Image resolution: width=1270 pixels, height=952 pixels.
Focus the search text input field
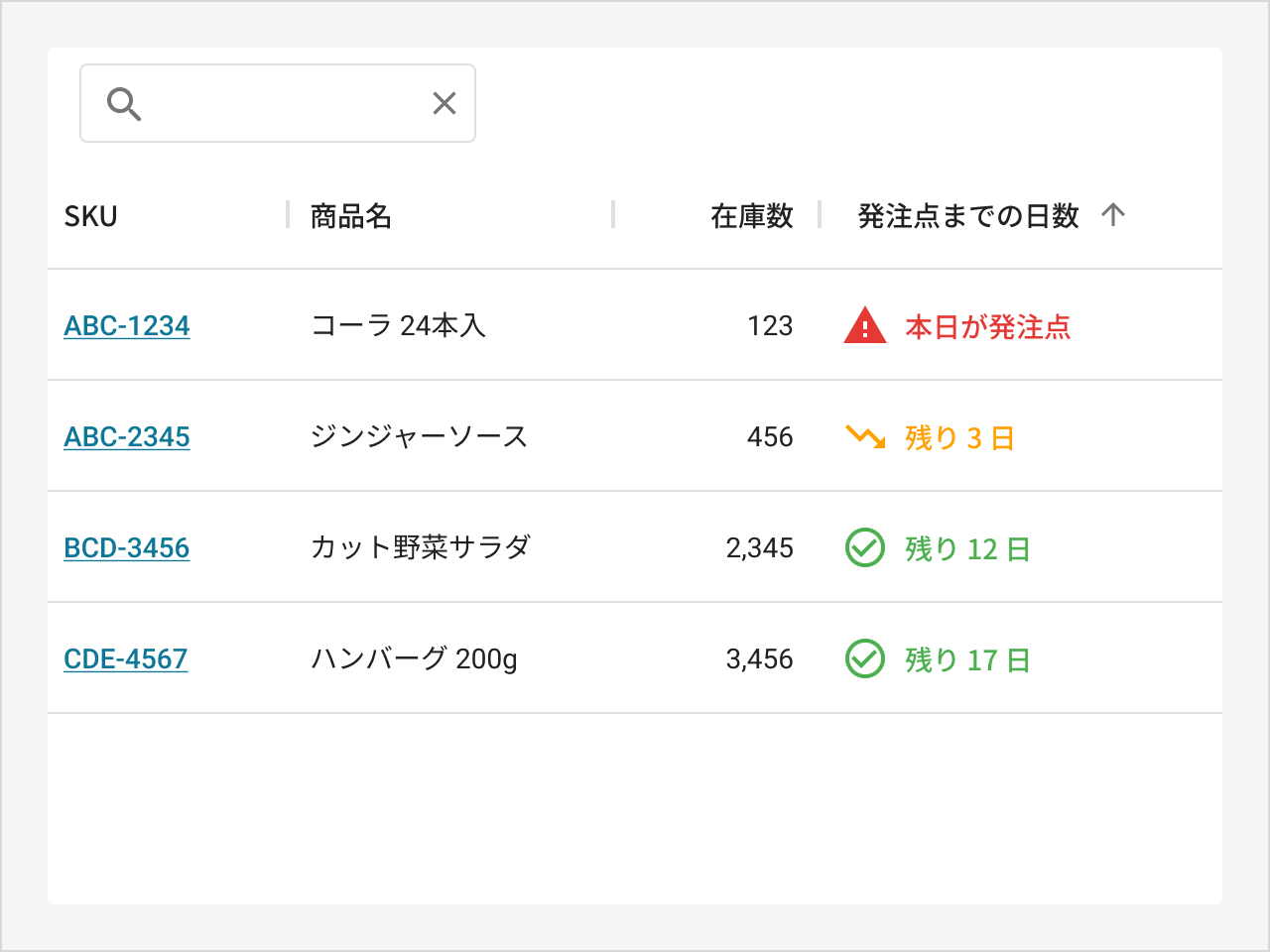point(286,103)
